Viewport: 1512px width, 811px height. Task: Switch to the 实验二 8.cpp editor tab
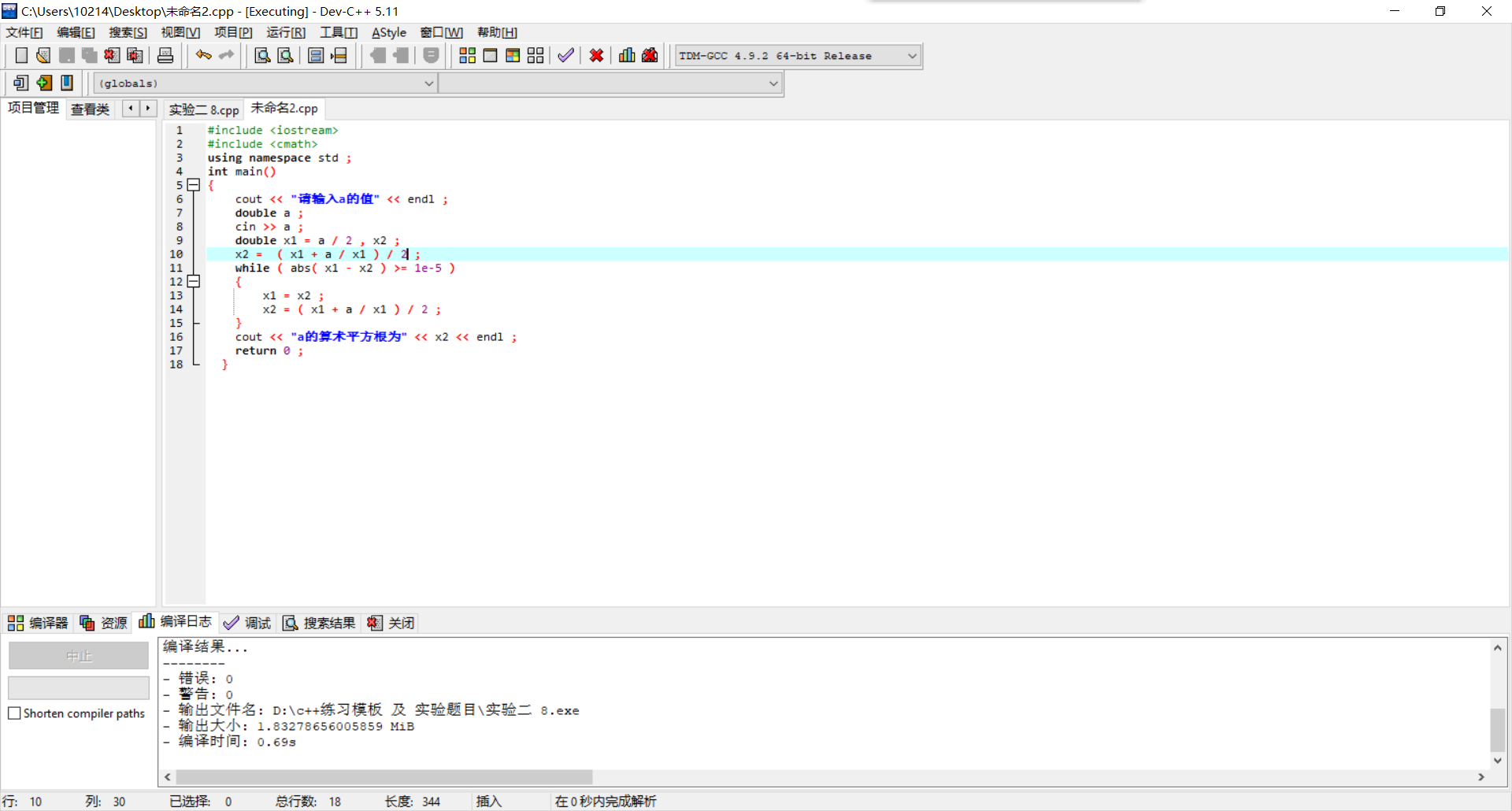(204, 109)
